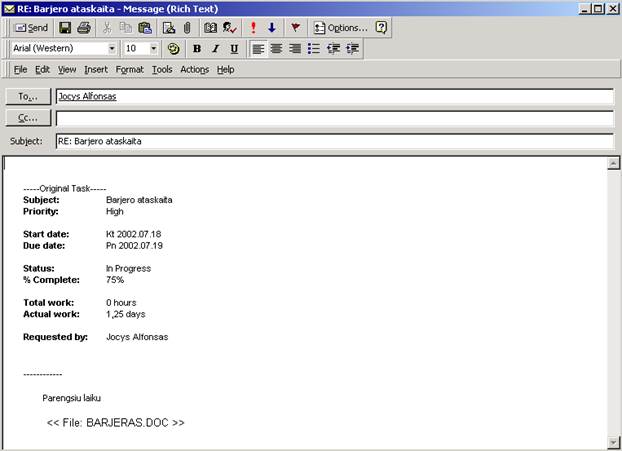Toggle Underline formatting
This screenshot has width=622, height=451.
click(234, 49)
